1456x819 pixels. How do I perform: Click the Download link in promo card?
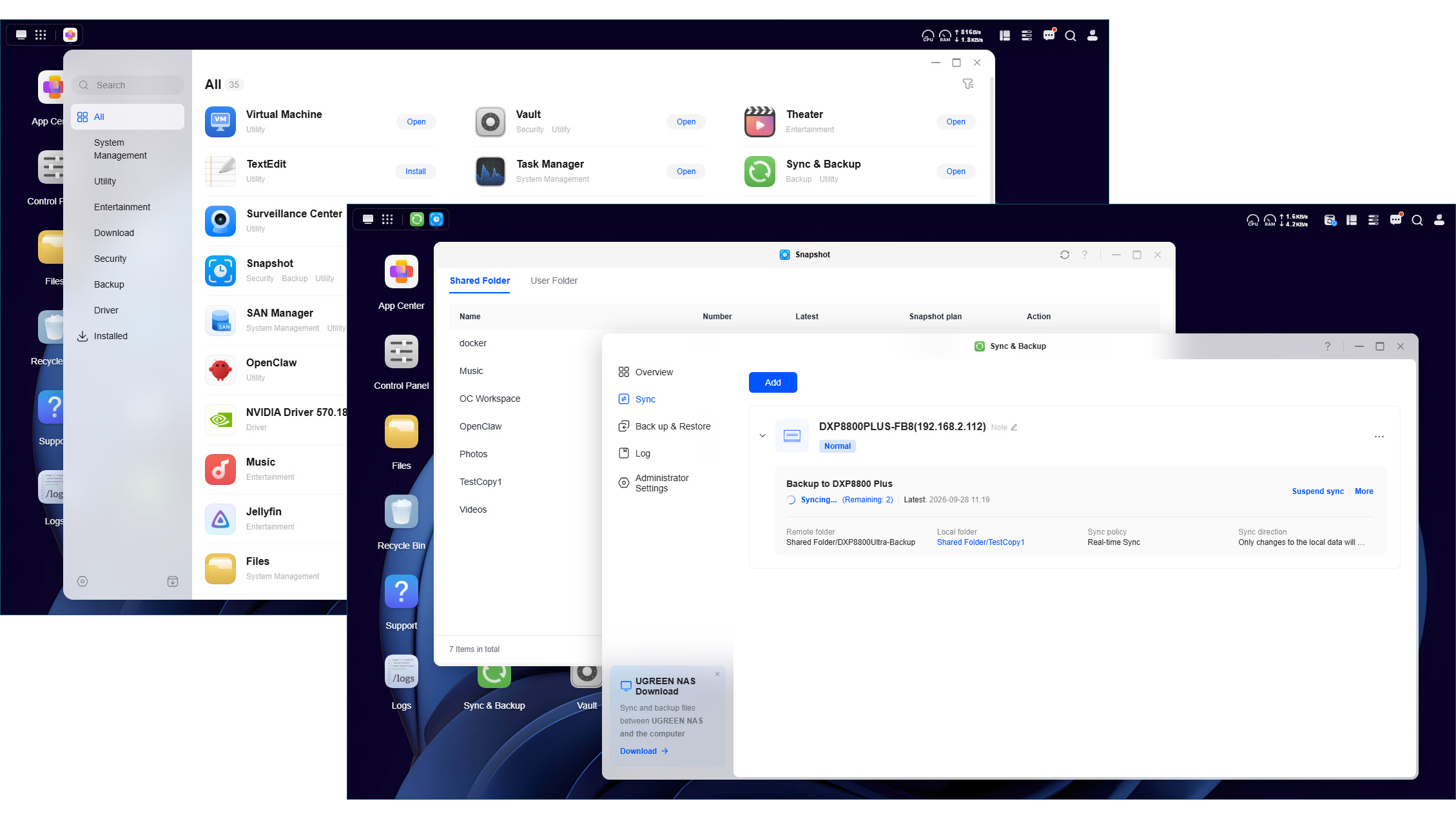tap(644, 751)
